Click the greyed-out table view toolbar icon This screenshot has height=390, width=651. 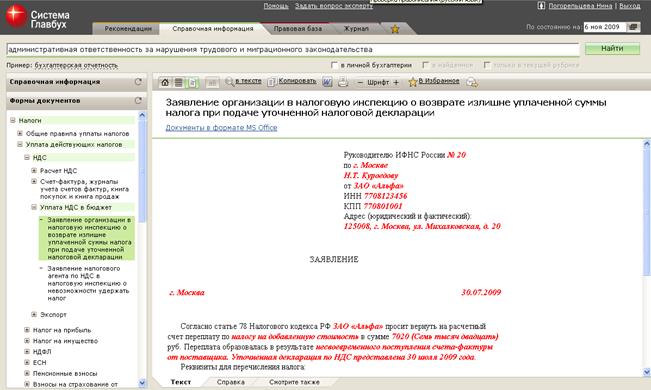point(212,83)
